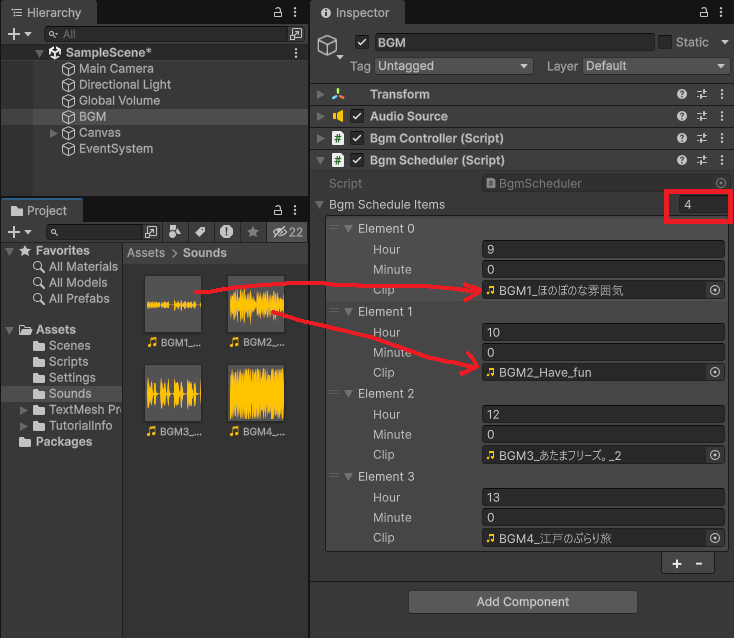Disable the Audio Source component checkbox

pos(357,116)
